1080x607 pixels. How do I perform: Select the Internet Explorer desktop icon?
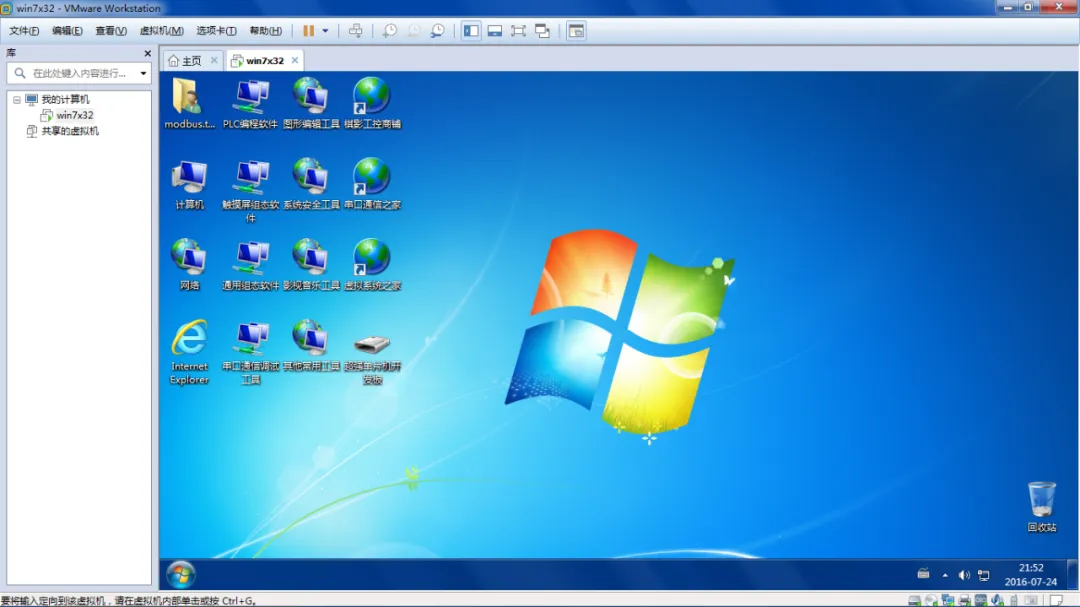pyautogui.click(x=189, y=352)
